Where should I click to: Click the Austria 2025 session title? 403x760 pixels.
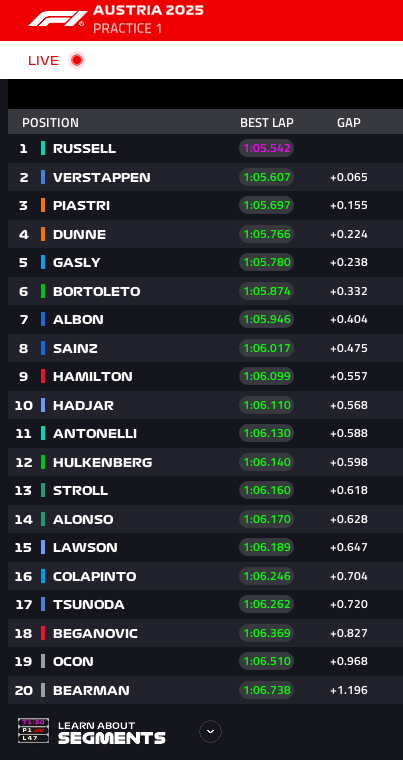(148, 10)
